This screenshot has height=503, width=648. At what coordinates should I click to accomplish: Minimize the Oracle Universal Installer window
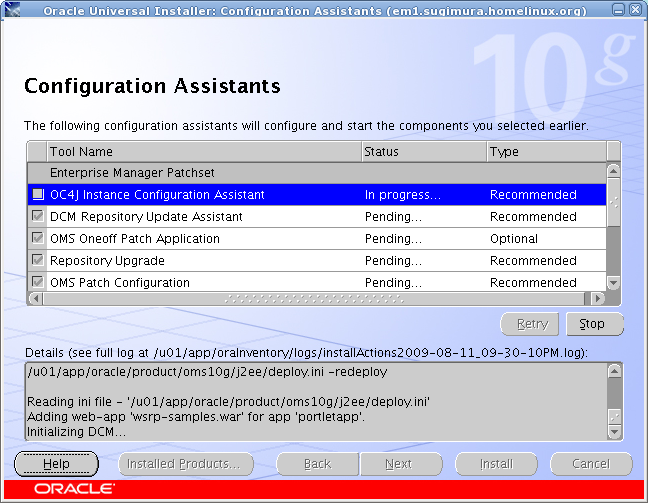[618, 9]
